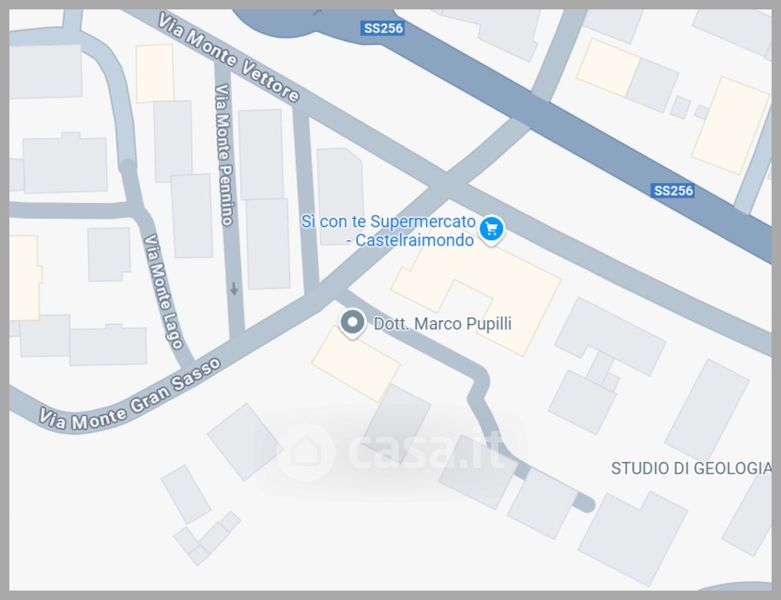Open Dott. Marco Pupilli label
The height and width of the screenshot is (600, 781).
(x=443, y=324)
